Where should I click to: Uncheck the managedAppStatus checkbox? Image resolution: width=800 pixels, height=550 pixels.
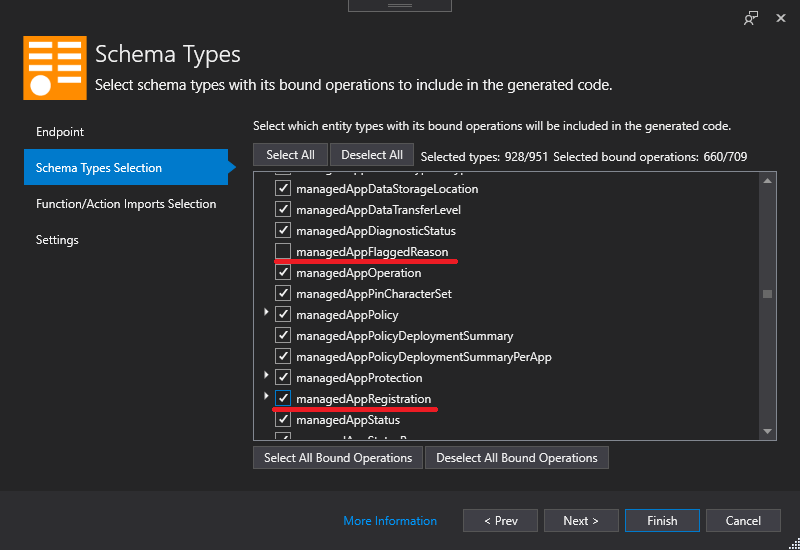coord(283,419)
